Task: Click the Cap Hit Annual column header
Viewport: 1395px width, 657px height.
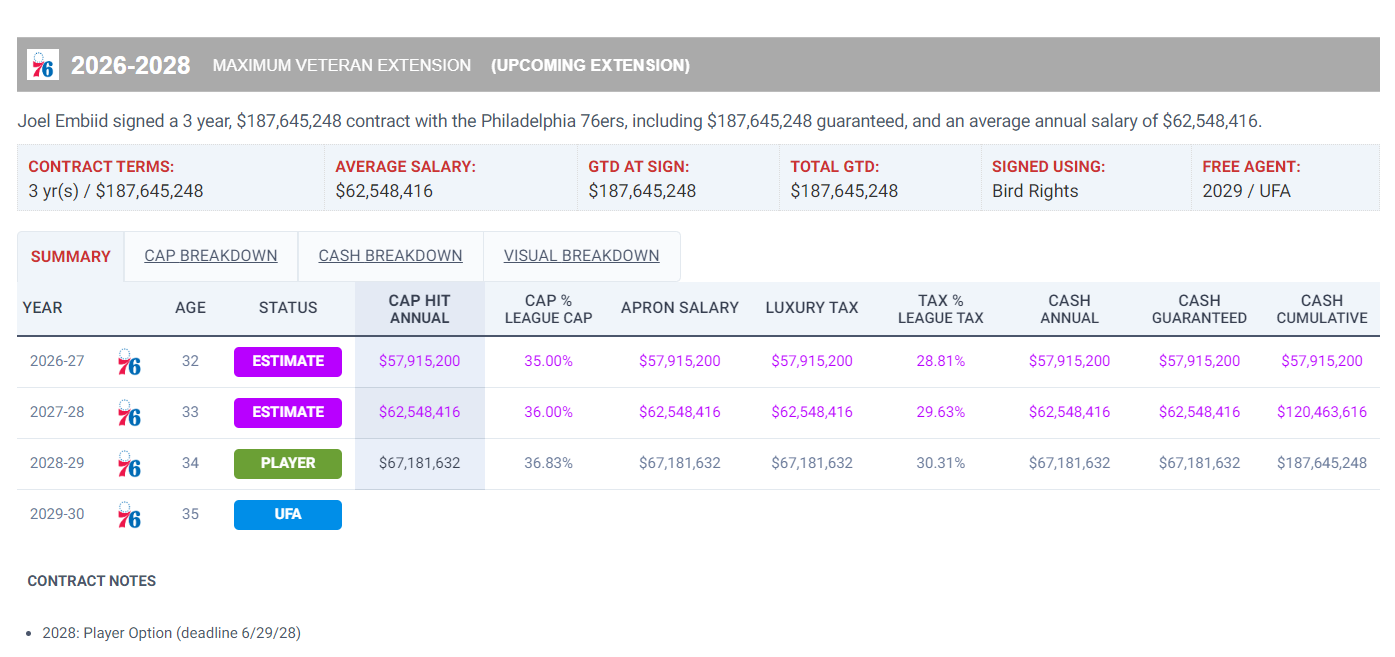Action: (420, 309)
